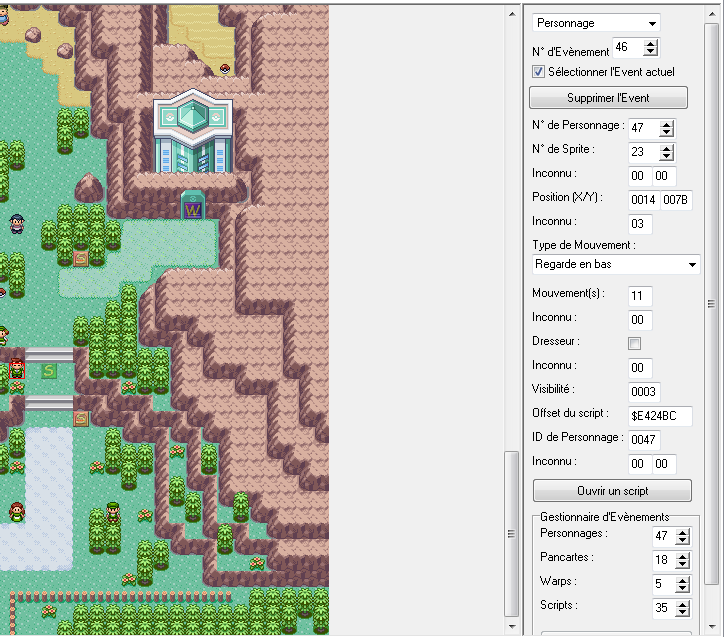
Task: Click the event panel scrollbar thumb
Action: coord(711,304)
